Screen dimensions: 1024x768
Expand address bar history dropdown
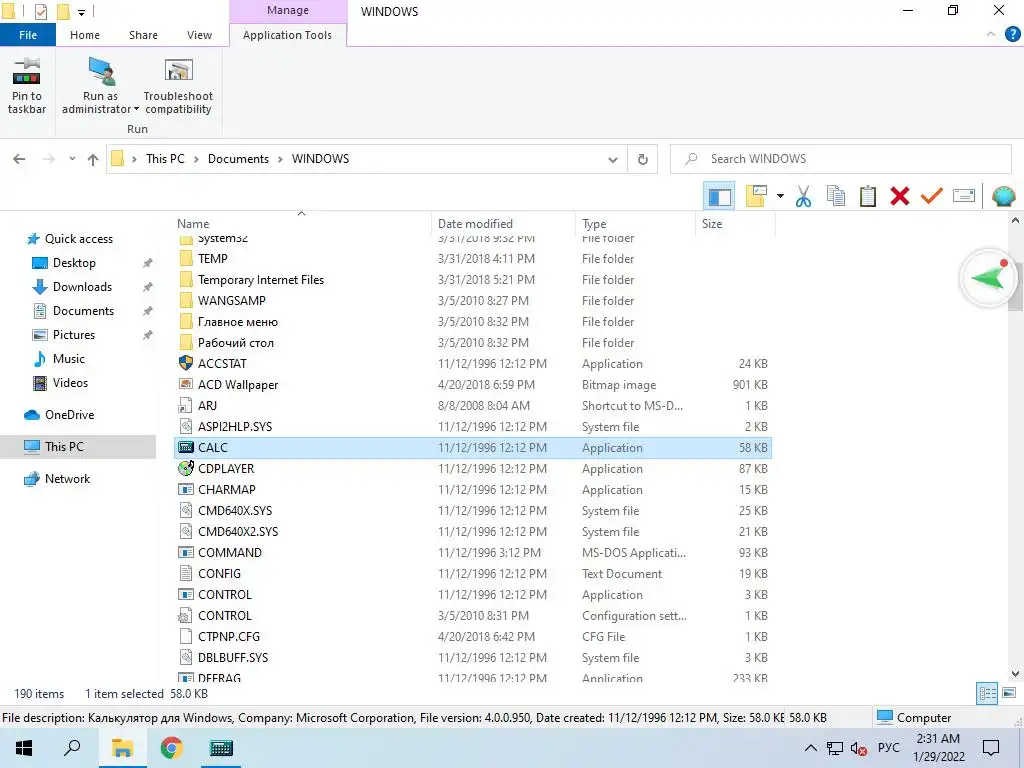coord(613,159)
